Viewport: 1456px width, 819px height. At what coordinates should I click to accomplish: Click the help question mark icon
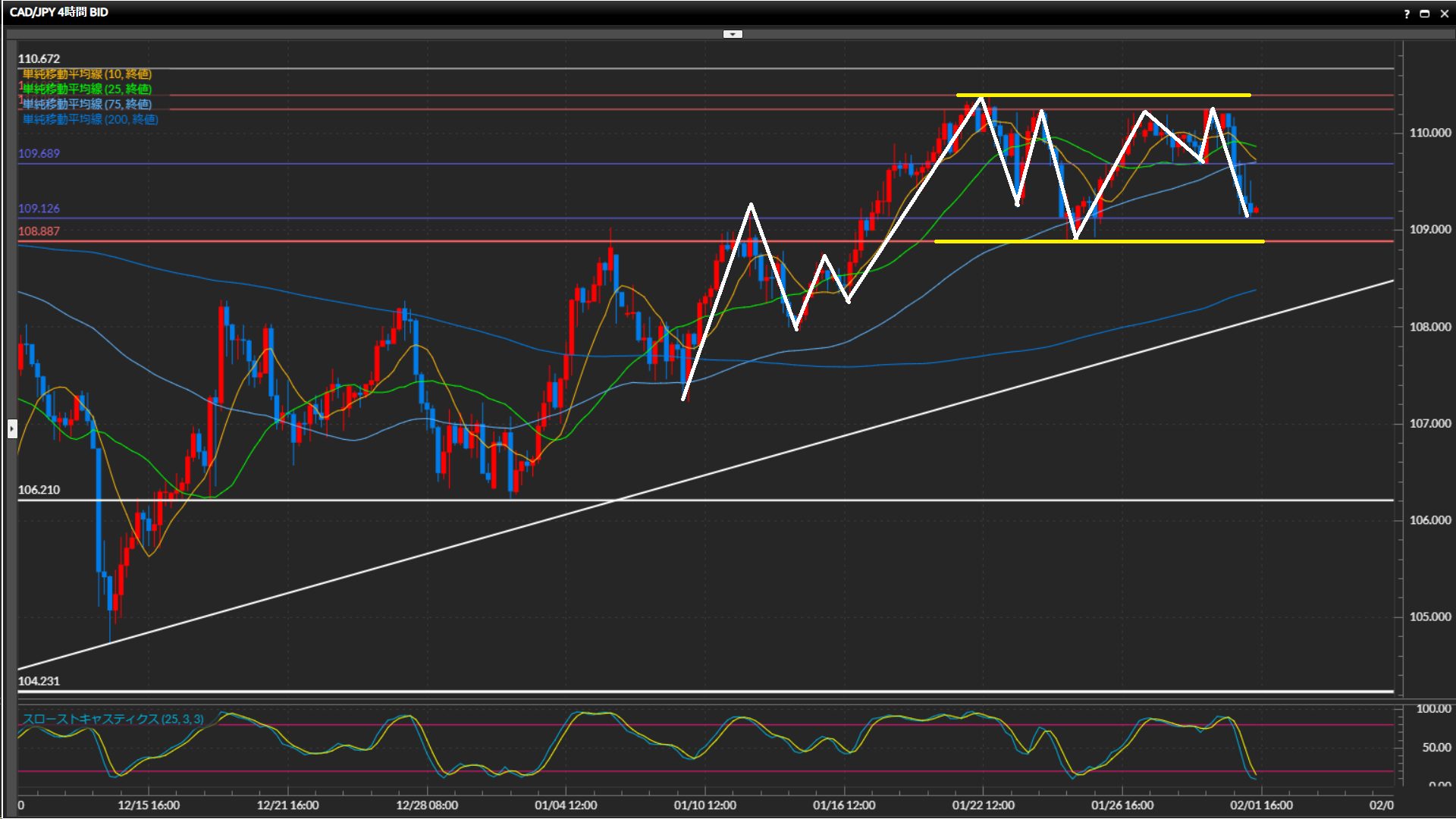[x=1407, y=14]
